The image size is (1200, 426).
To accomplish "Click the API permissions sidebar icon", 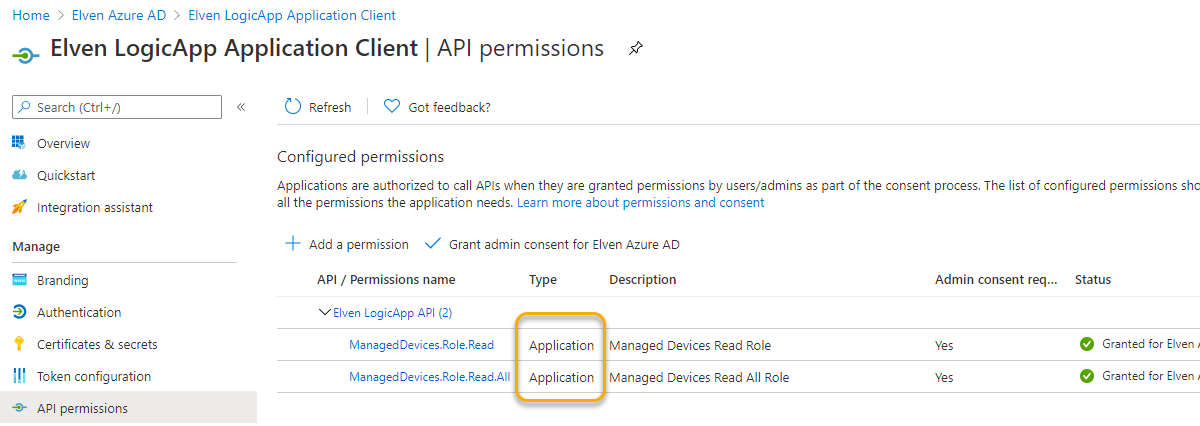I will [19, 408].
